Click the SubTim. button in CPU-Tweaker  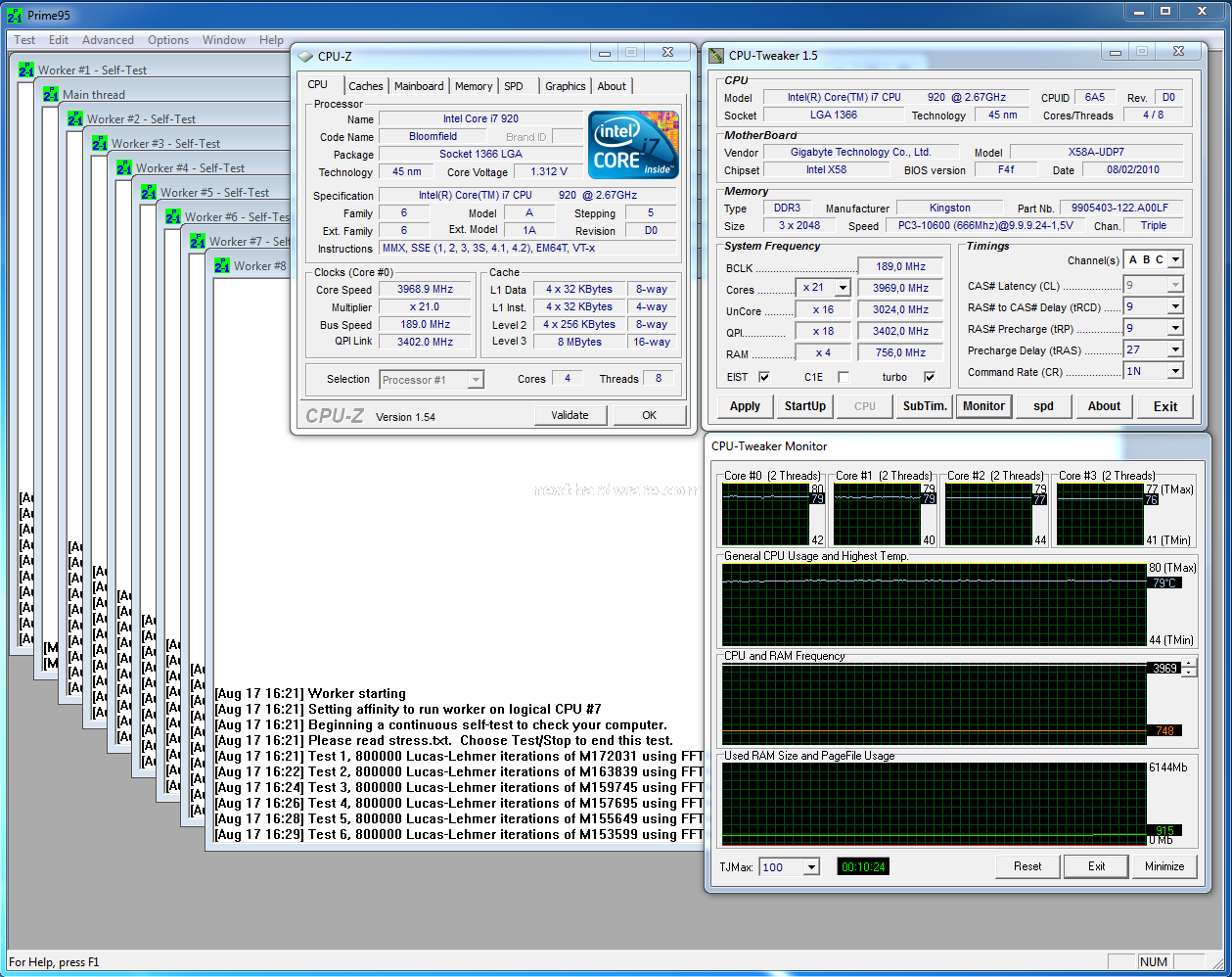(925, 406)
